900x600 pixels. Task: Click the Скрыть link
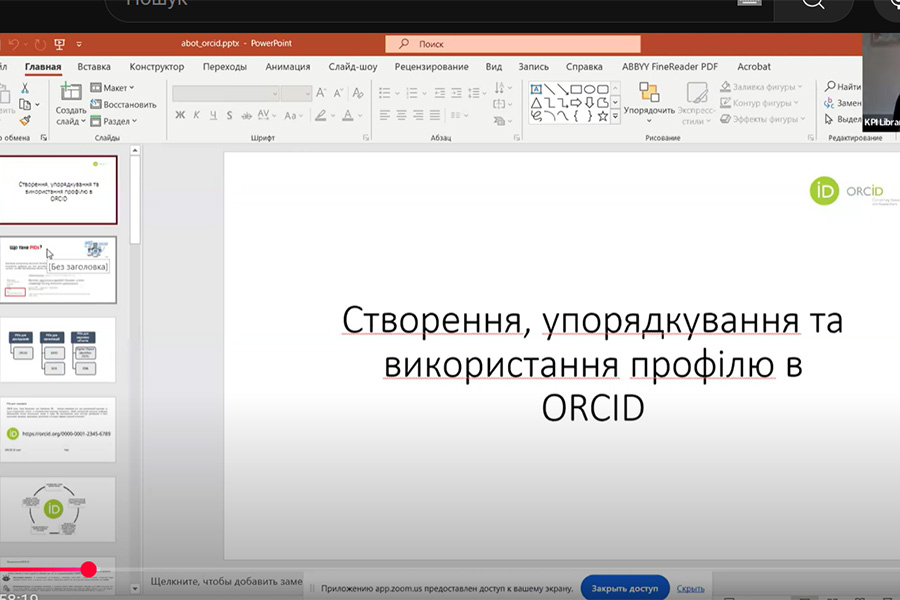click(x=690, y=589)
